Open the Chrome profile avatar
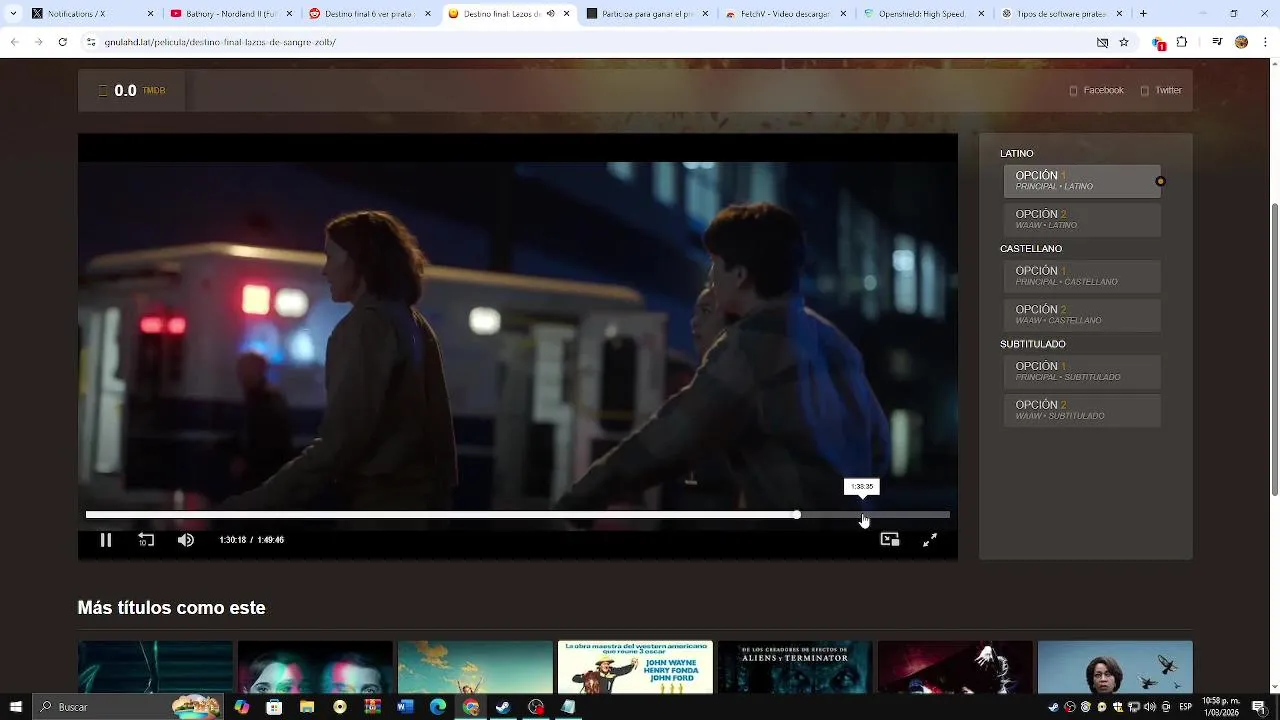This screenshot has width=1280, height=720. coord(1241,42)
